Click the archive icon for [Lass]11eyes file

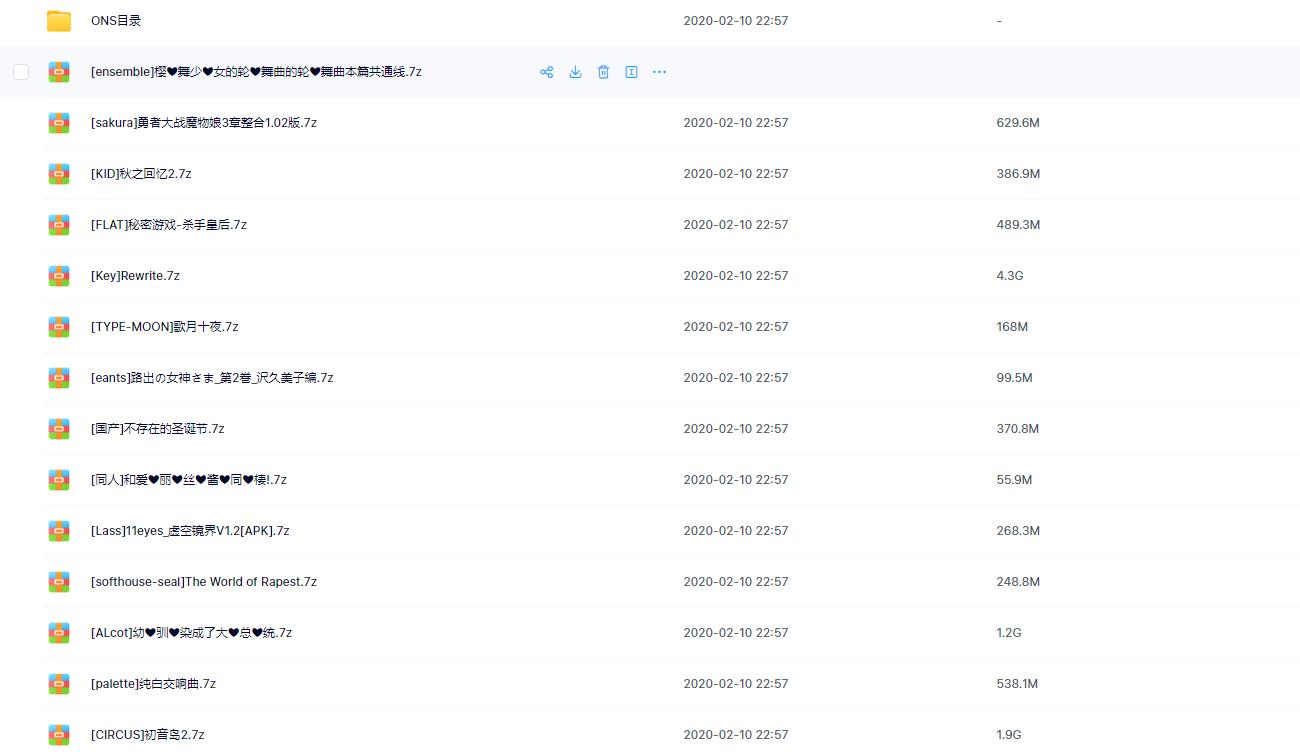tap(59, 531)
